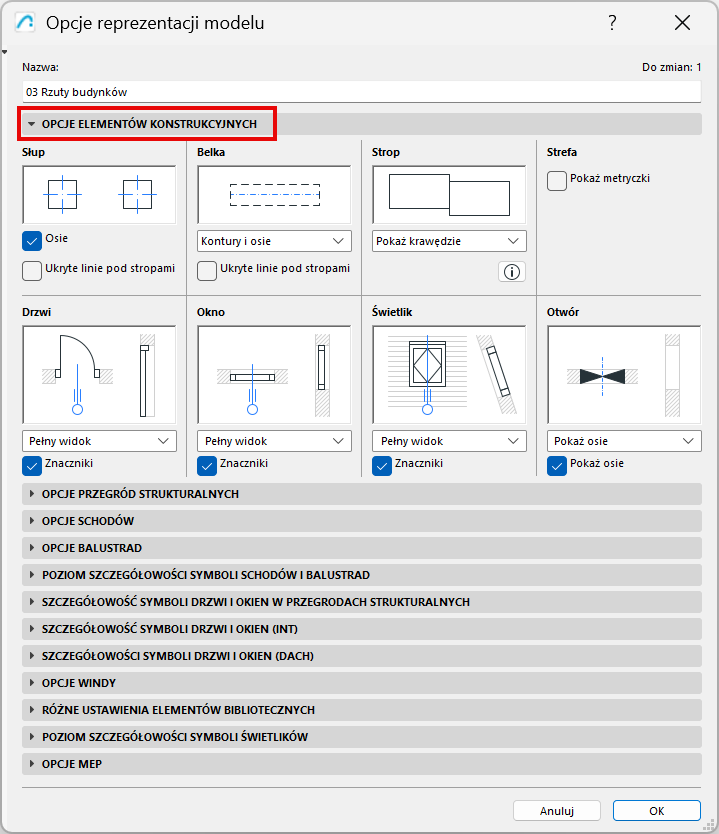The height and width of the screenshot is (834, 719).
Task: Click the 'Do zmian: 1' label
Action: (672, 68)
